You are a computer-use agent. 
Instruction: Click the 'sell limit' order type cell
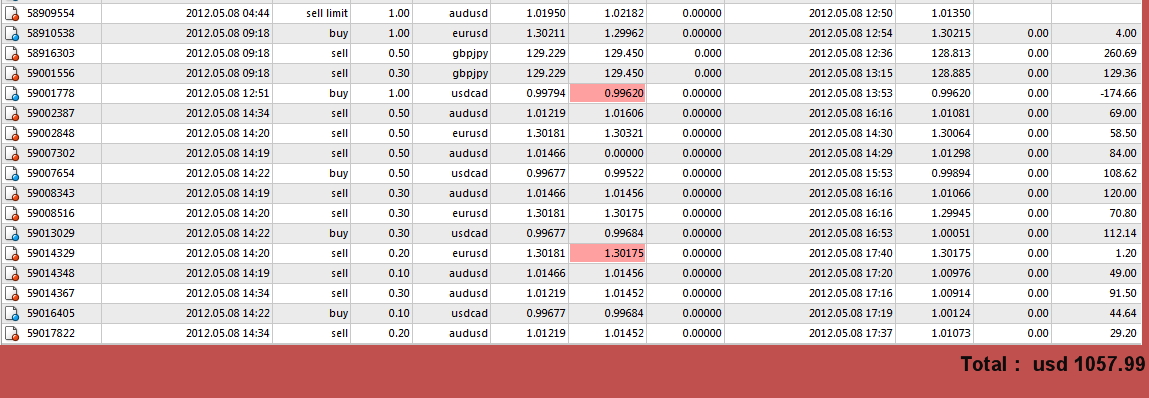point(327,13)
